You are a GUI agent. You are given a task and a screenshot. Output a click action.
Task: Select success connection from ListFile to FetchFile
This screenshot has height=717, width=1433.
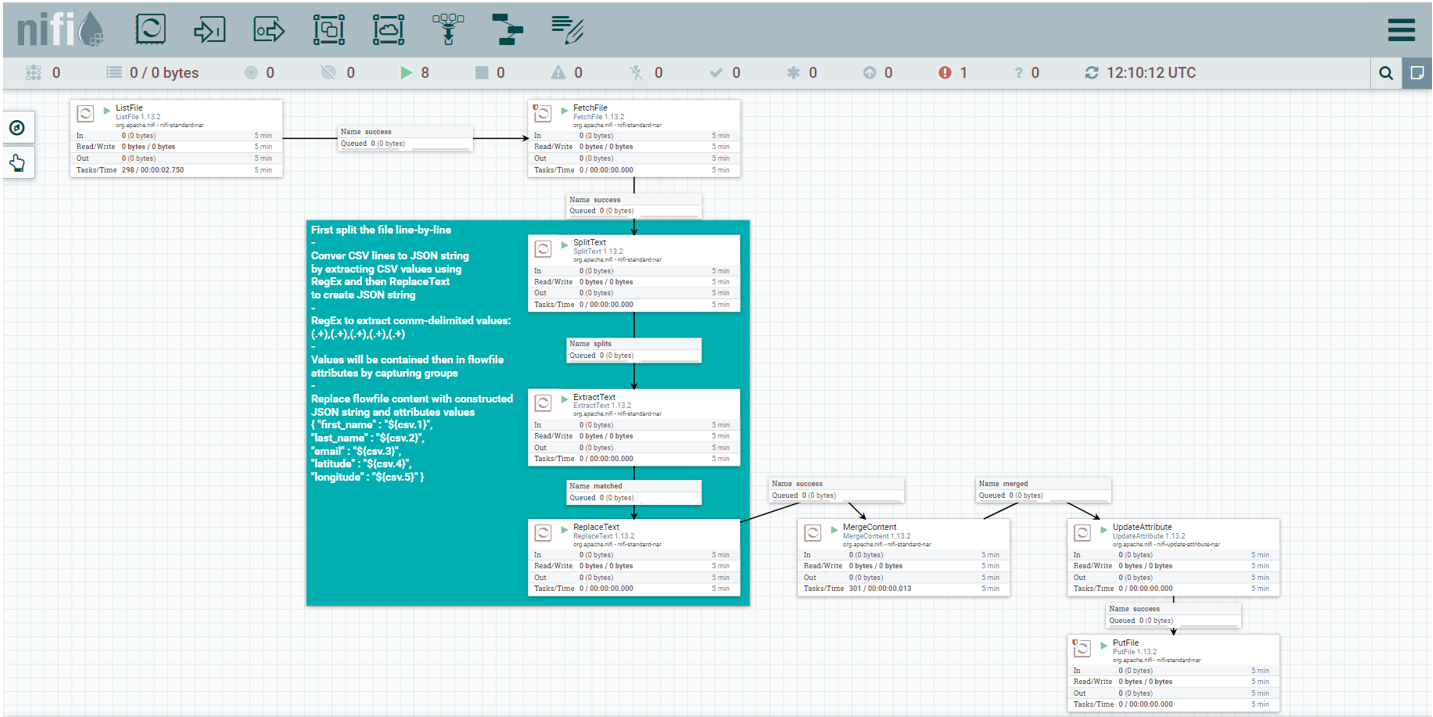(x=405, y=138)
